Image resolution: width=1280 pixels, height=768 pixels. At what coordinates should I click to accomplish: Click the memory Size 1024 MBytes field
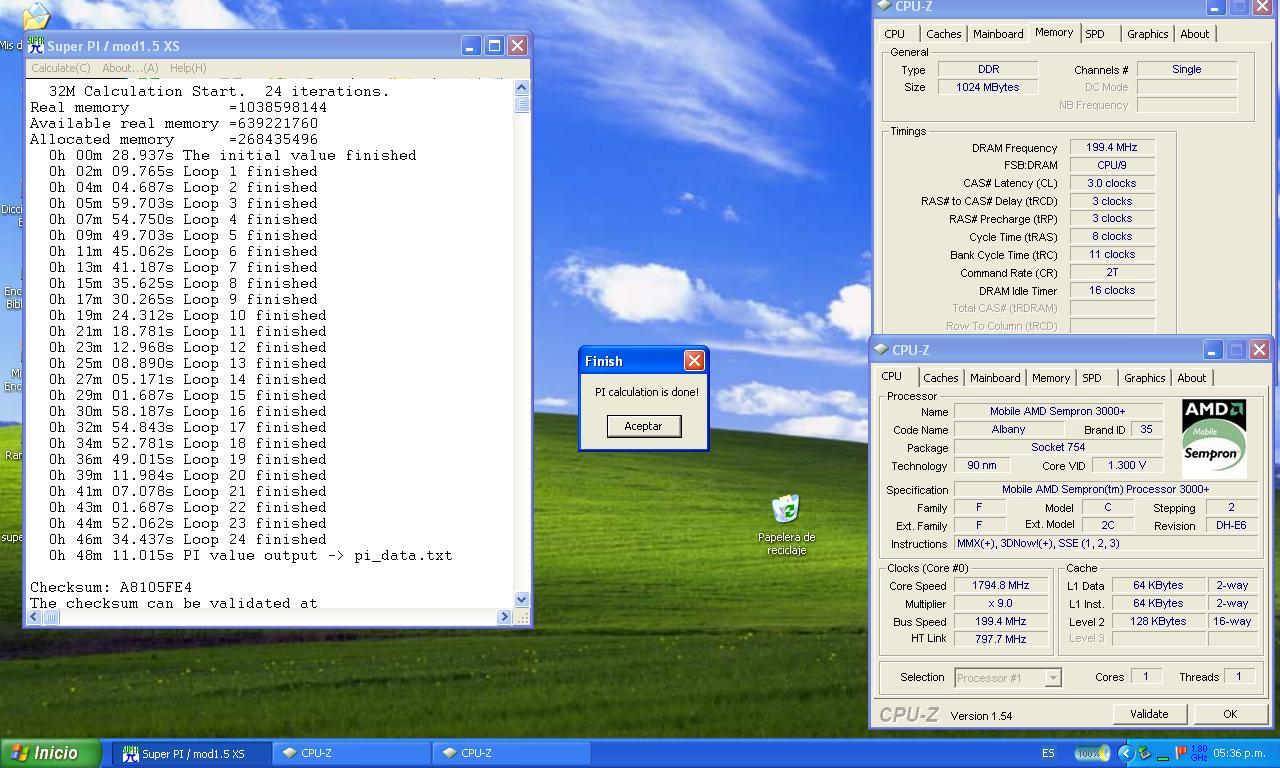tap(988, 87)
